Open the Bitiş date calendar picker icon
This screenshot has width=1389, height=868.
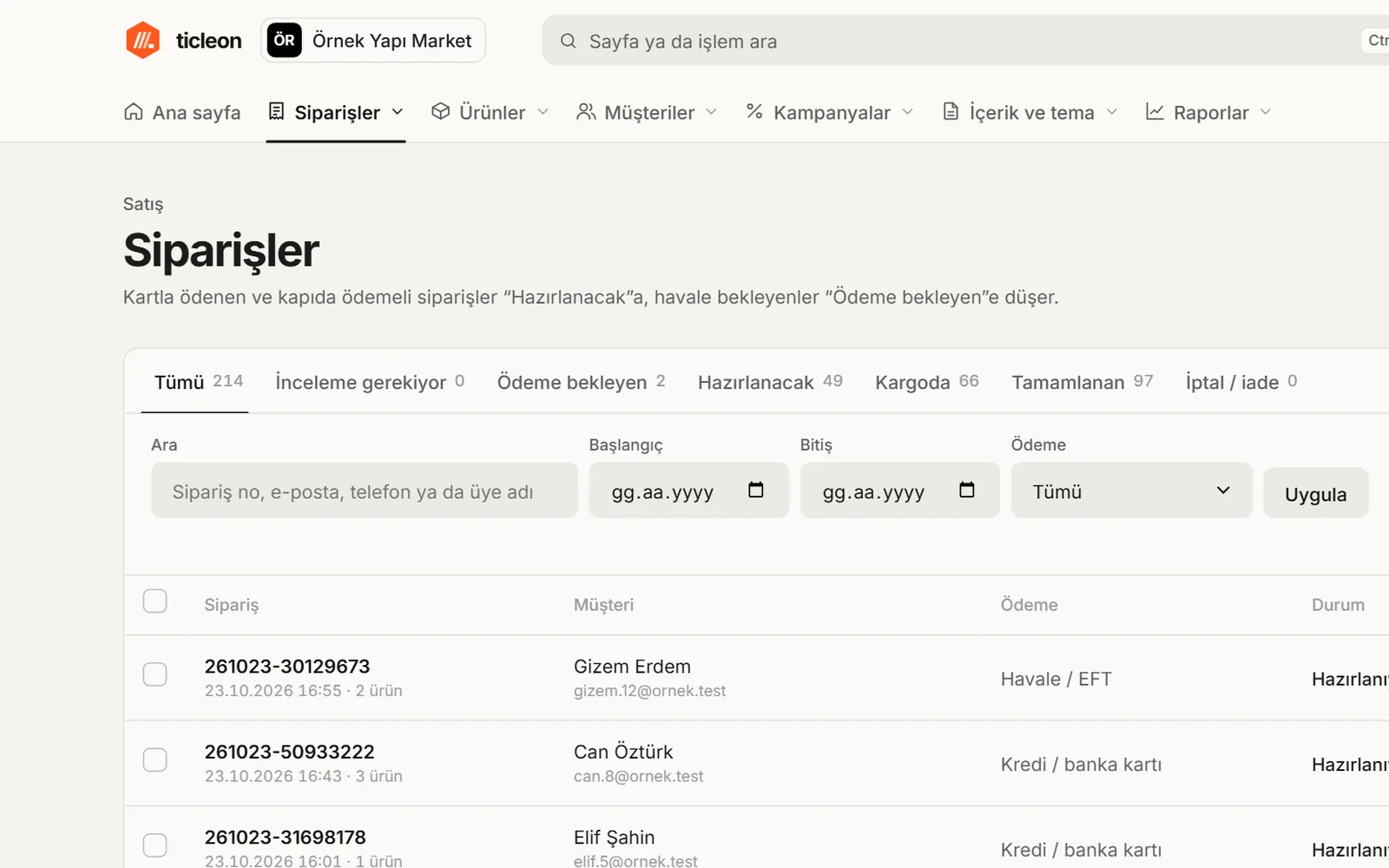967,490
